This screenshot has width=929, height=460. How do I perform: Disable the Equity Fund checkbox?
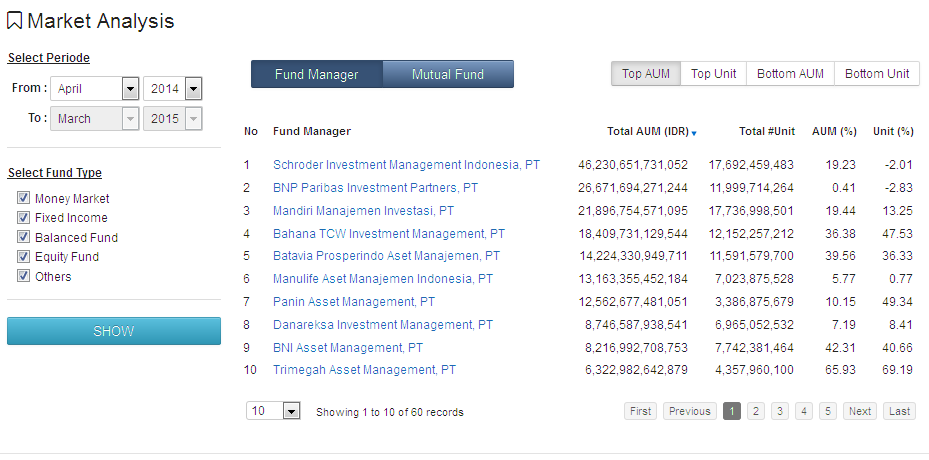[23, 257]
